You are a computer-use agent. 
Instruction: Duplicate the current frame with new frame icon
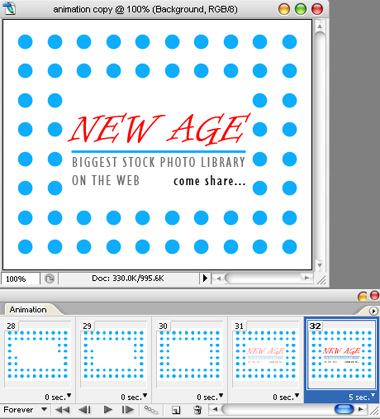tap(176, 410)
